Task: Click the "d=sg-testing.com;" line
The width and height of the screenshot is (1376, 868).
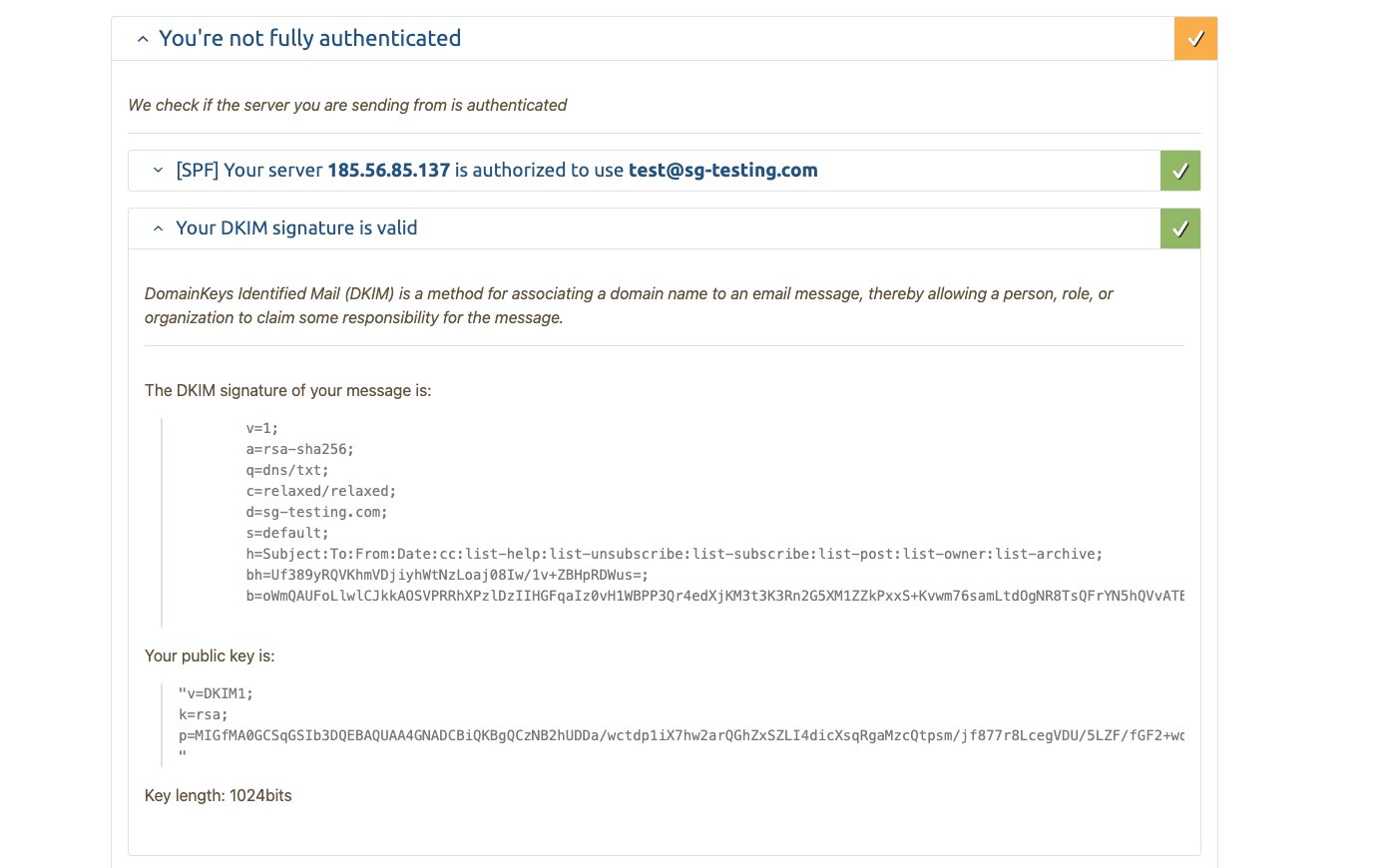Action: [317, 512]
